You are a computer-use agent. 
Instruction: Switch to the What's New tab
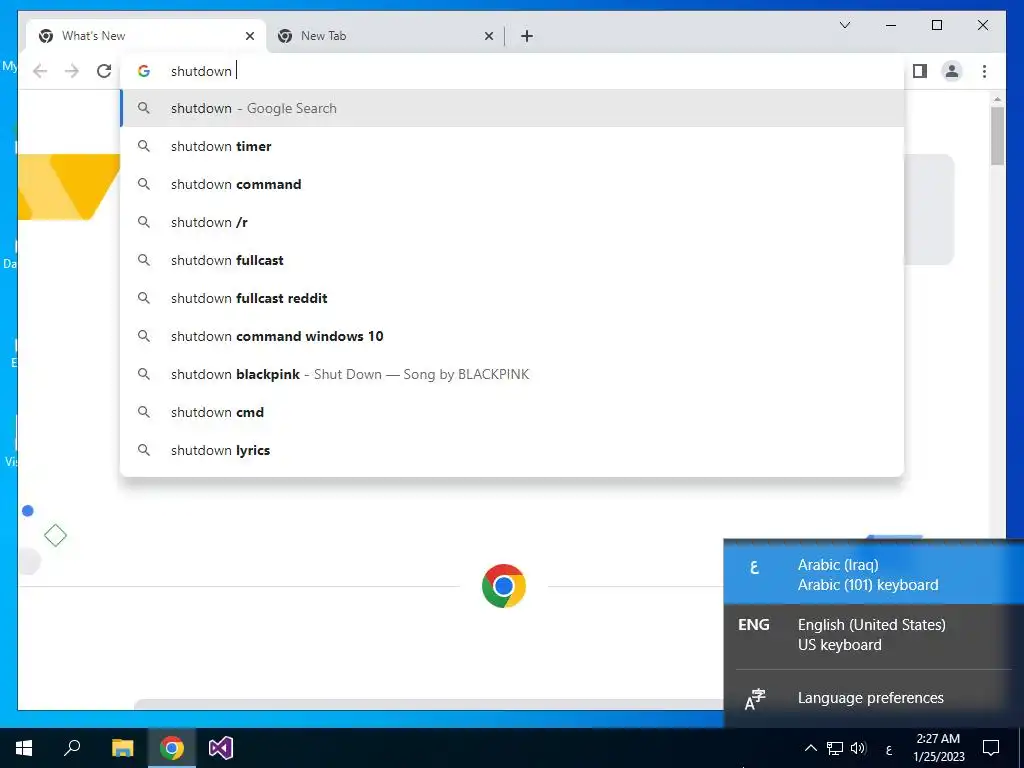point(146,36)
